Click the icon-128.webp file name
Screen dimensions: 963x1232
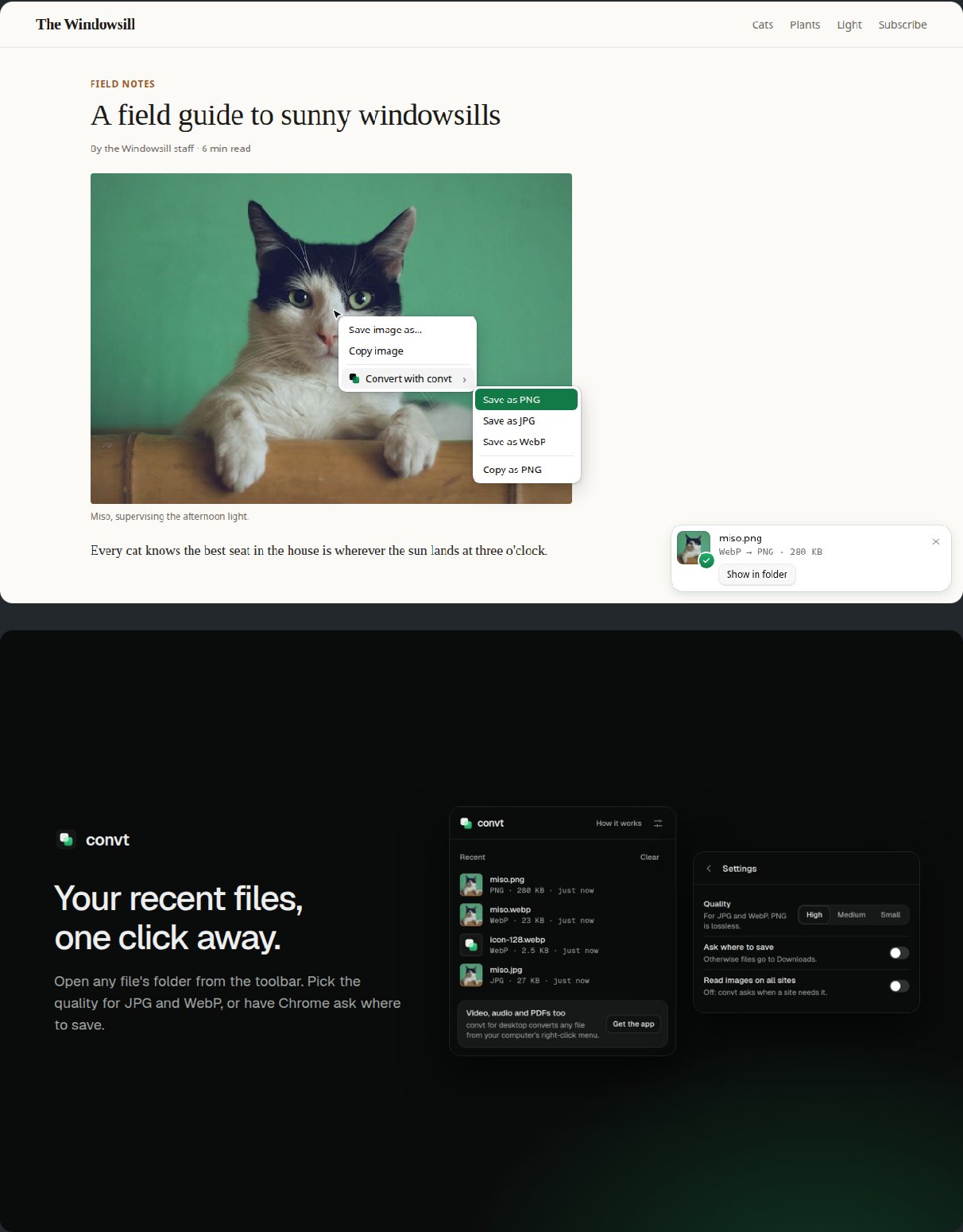pyautogui.click(x=517, y=939)
